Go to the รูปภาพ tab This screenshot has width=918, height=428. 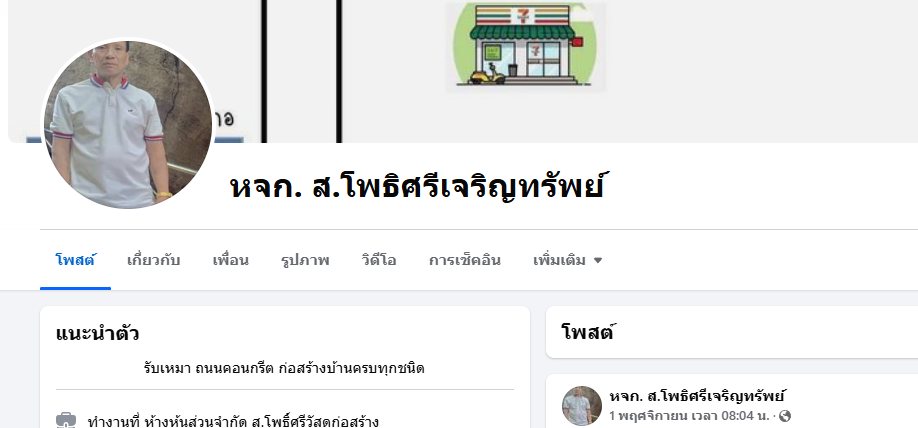pos(305,260)
